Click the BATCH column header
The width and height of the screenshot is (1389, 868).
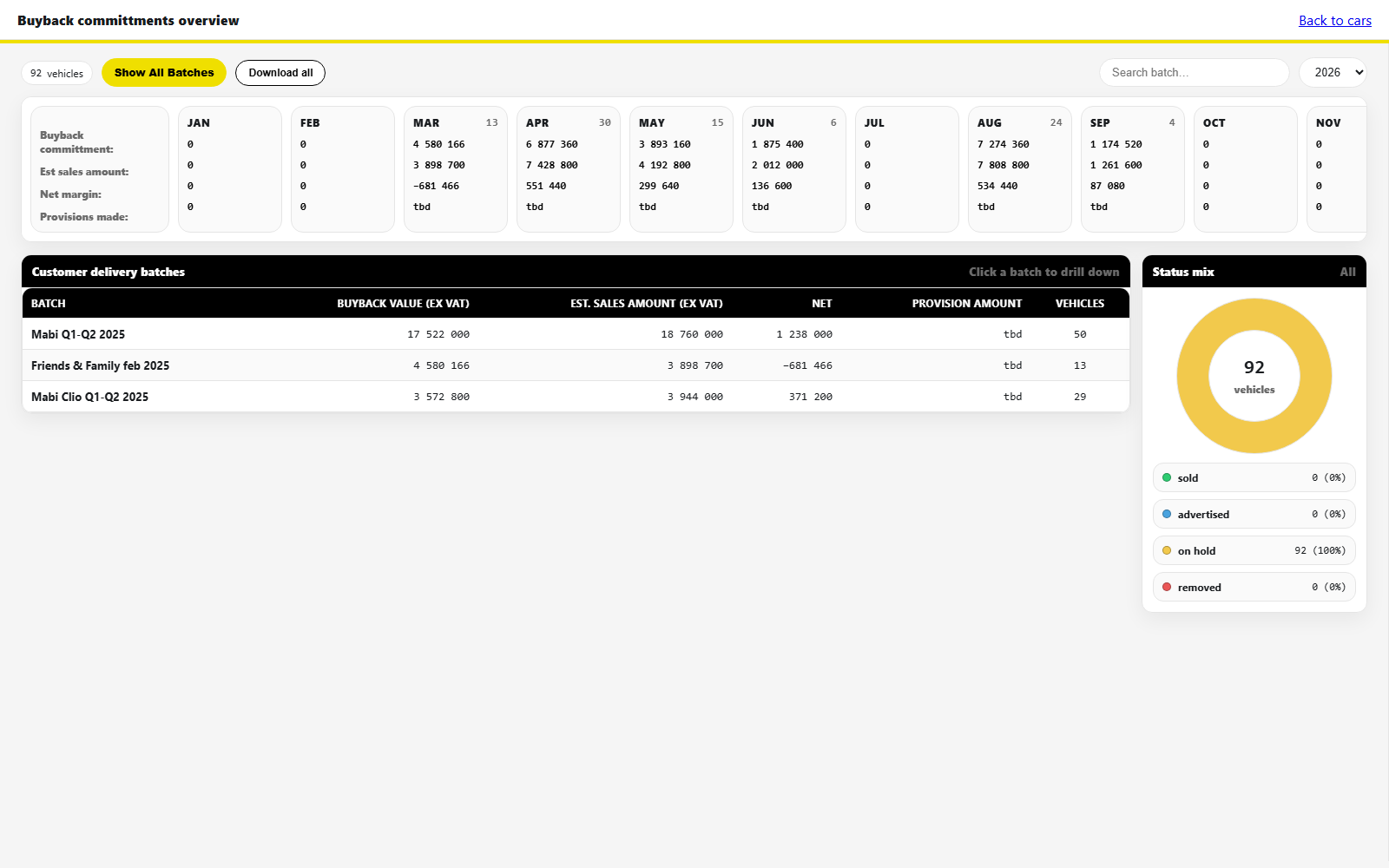49,304
